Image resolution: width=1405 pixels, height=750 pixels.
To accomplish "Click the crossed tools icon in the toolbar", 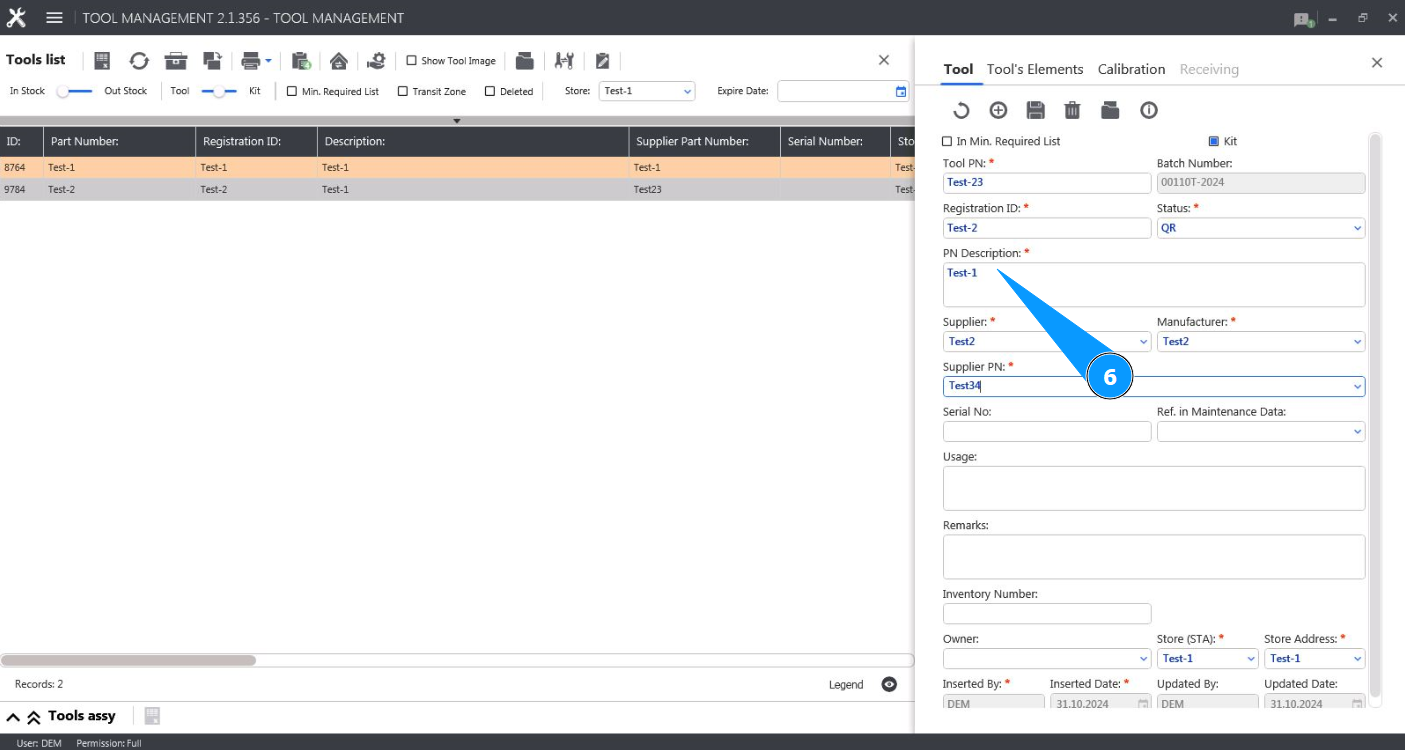I will [564, 61].
